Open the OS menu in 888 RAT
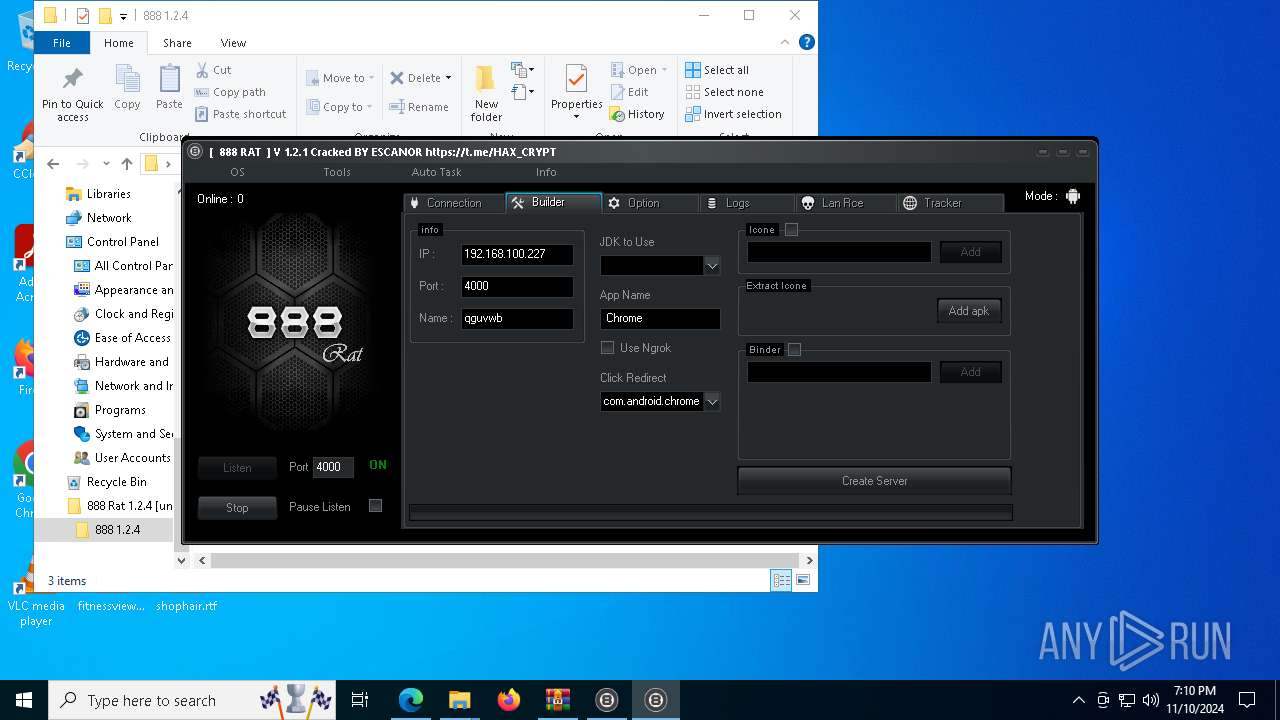This screenshot has height=720, width=1280. [237, 172]
